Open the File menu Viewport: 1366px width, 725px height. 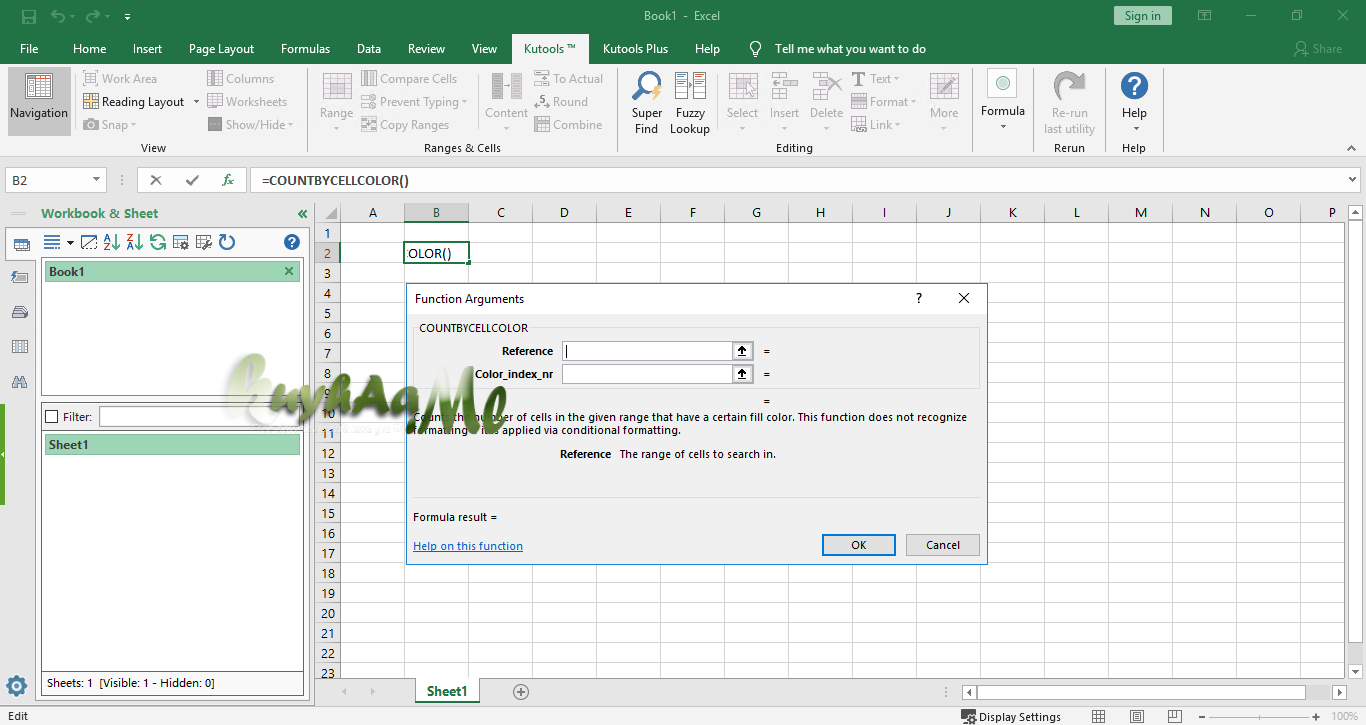[x=29, y=49]
